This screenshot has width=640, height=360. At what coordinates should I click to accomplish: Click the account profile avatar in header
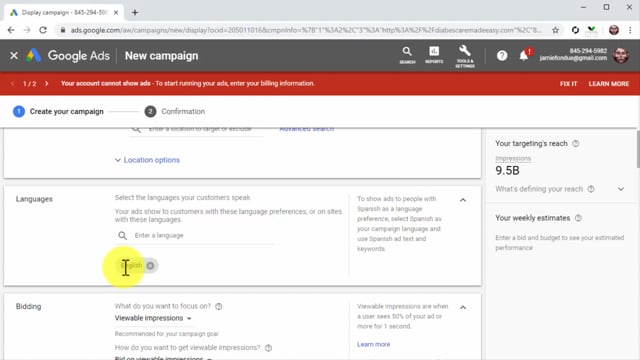[621, 55]
